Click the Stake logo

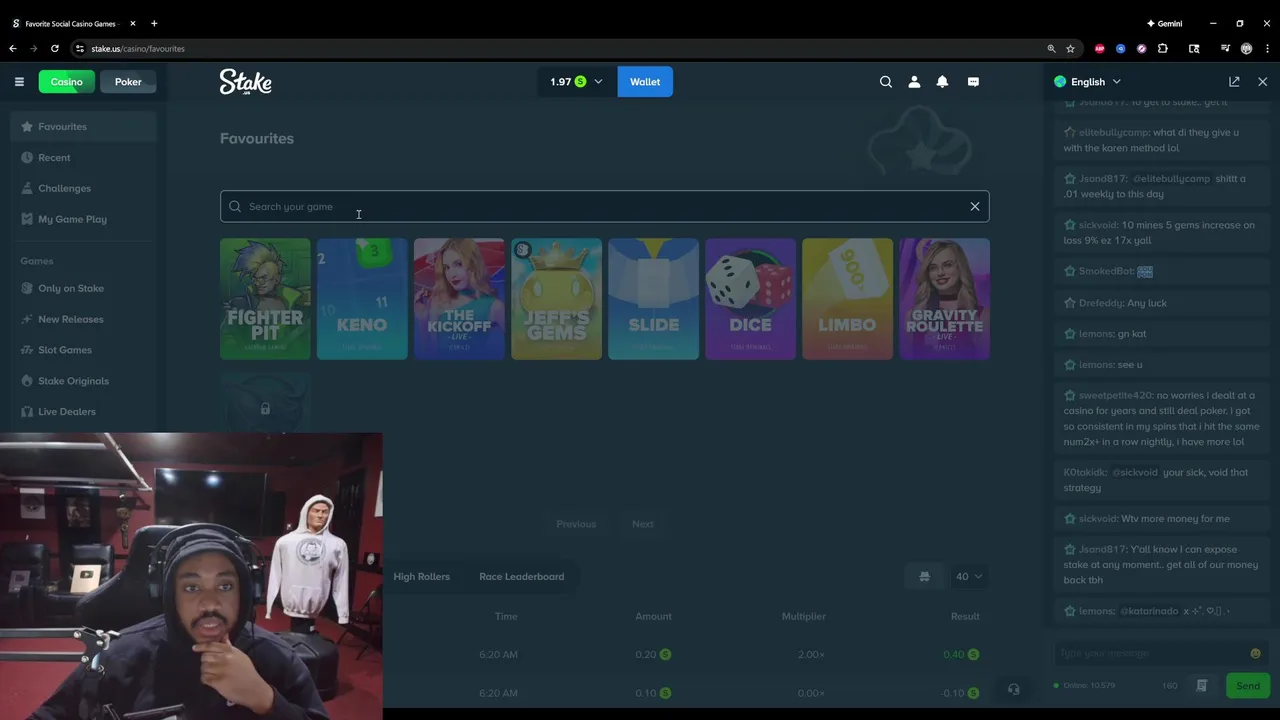coord(245,82)
